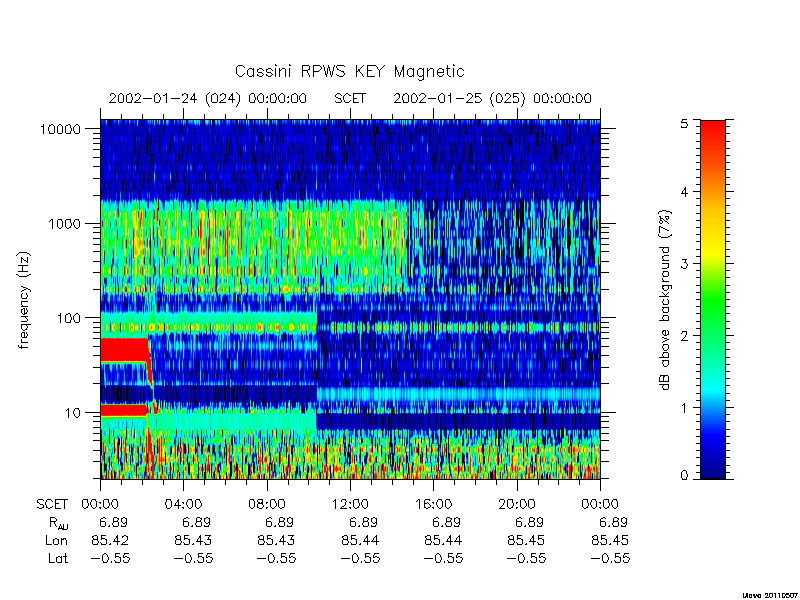Click the light blue band near 15 Hz after 12:00
The width and height of the screenshot is (800, 600).
pos(458,394)
